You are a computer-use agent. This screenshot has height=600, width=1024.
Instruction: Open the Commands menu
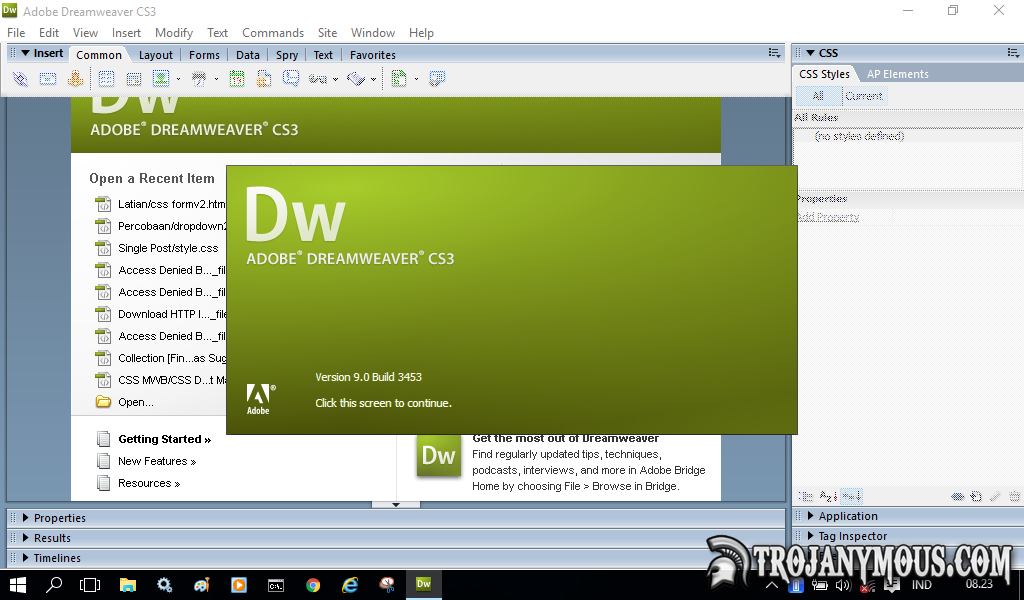(272, 33)
